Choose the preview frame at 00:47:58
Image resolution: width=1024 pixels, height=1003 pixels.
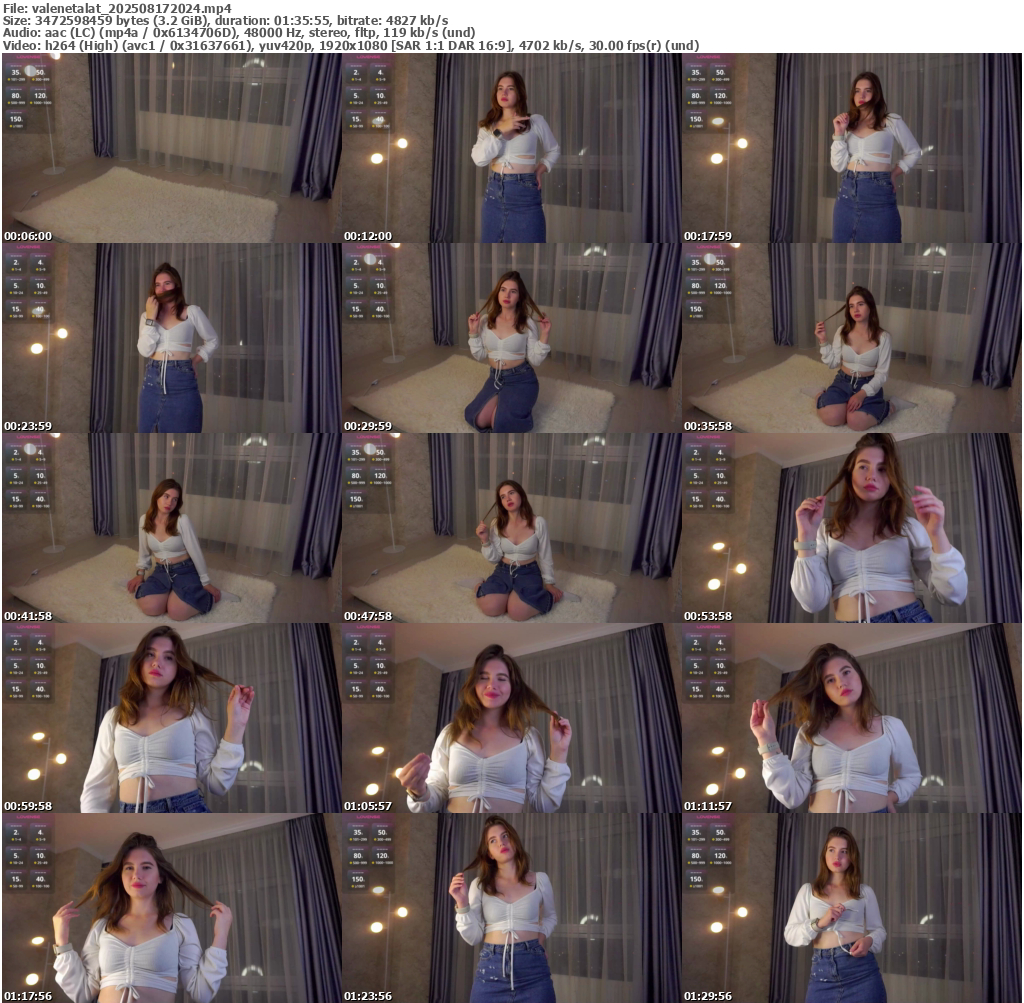point(512,528)
